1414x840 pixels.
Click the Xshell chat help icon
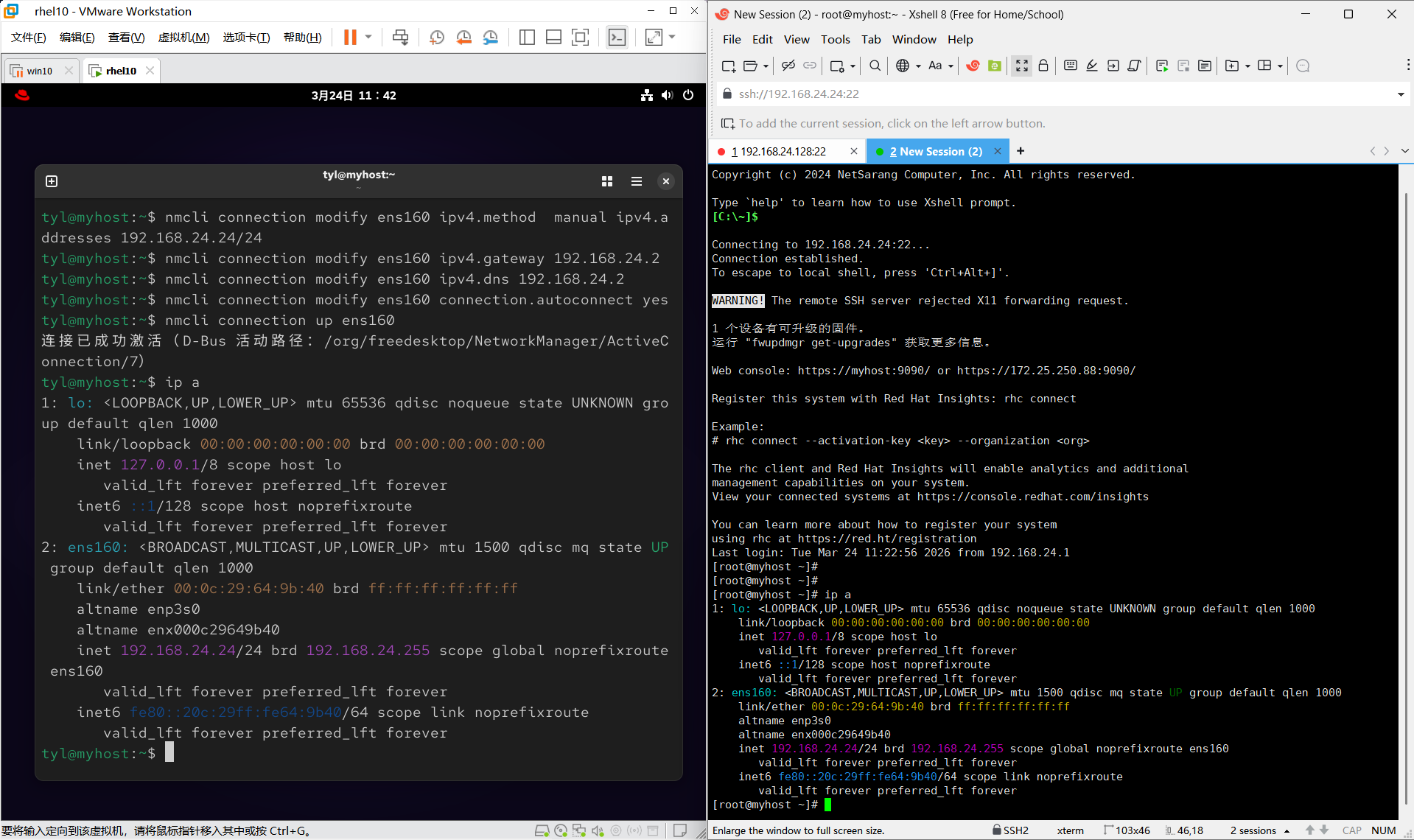click(x=1303, y=66)
